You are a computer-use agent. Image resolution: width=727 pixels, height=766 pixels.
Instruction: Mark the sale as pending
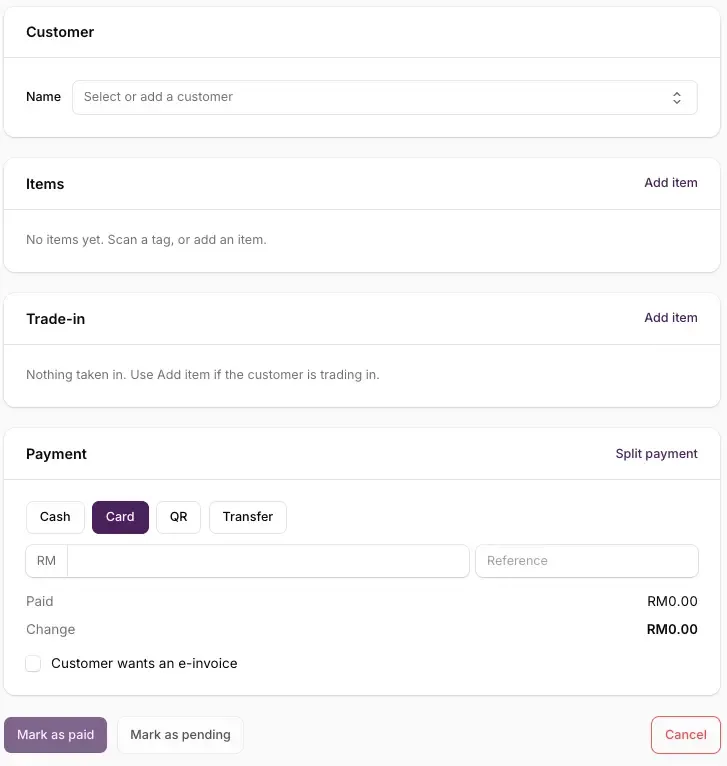tap(180, 735)
